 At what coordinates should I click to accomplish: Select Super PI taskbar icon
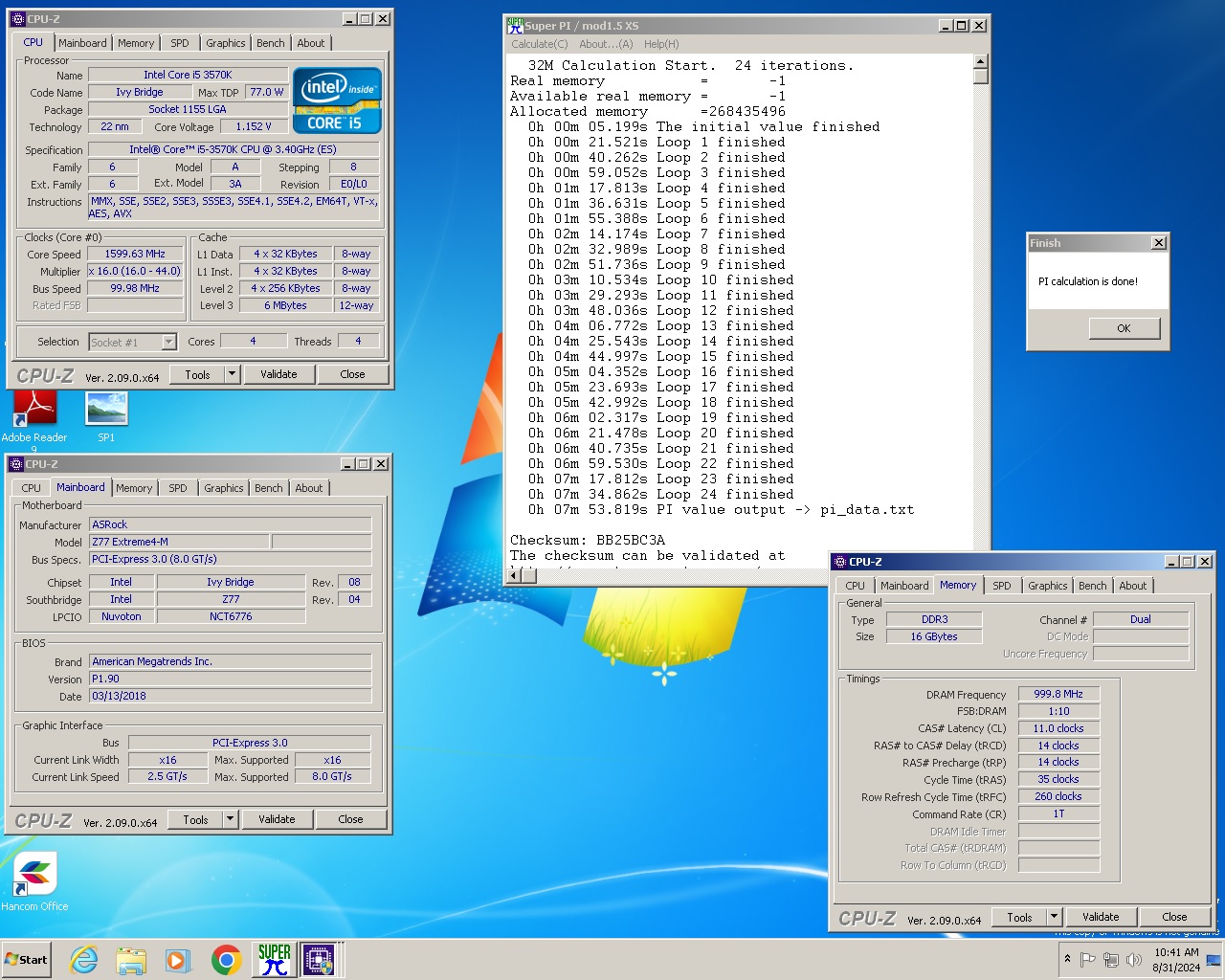pyautogui.click(x=274, y=960)
